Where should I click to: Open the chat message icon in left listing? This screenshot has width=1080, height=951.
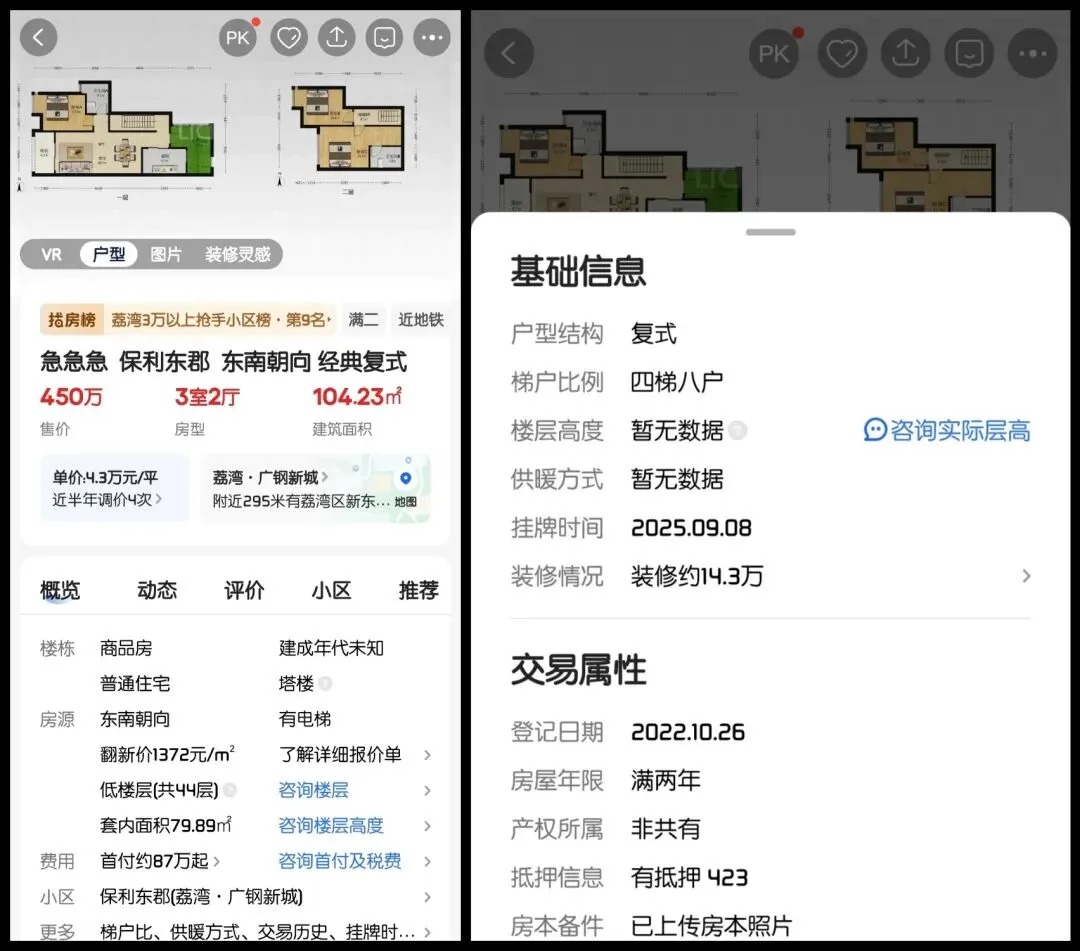(x=384, y=37)
